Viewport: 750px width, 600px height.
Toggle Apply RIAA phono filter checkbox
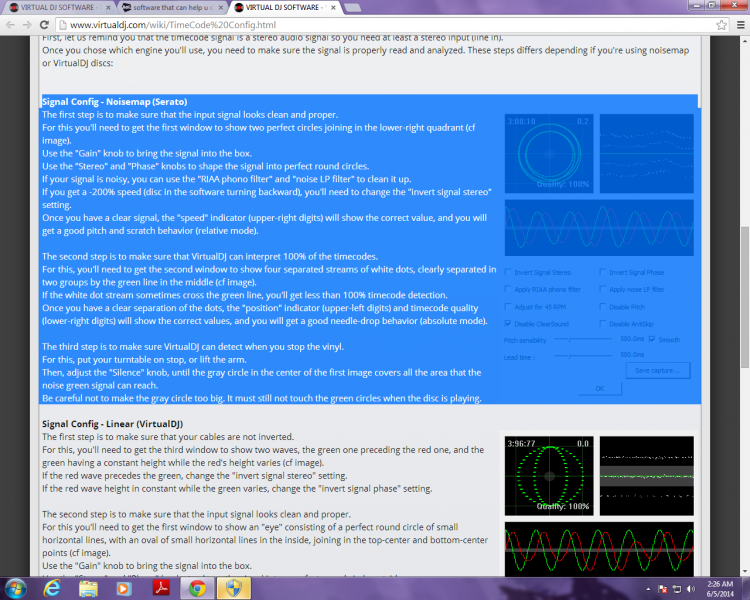coord(508,289)
